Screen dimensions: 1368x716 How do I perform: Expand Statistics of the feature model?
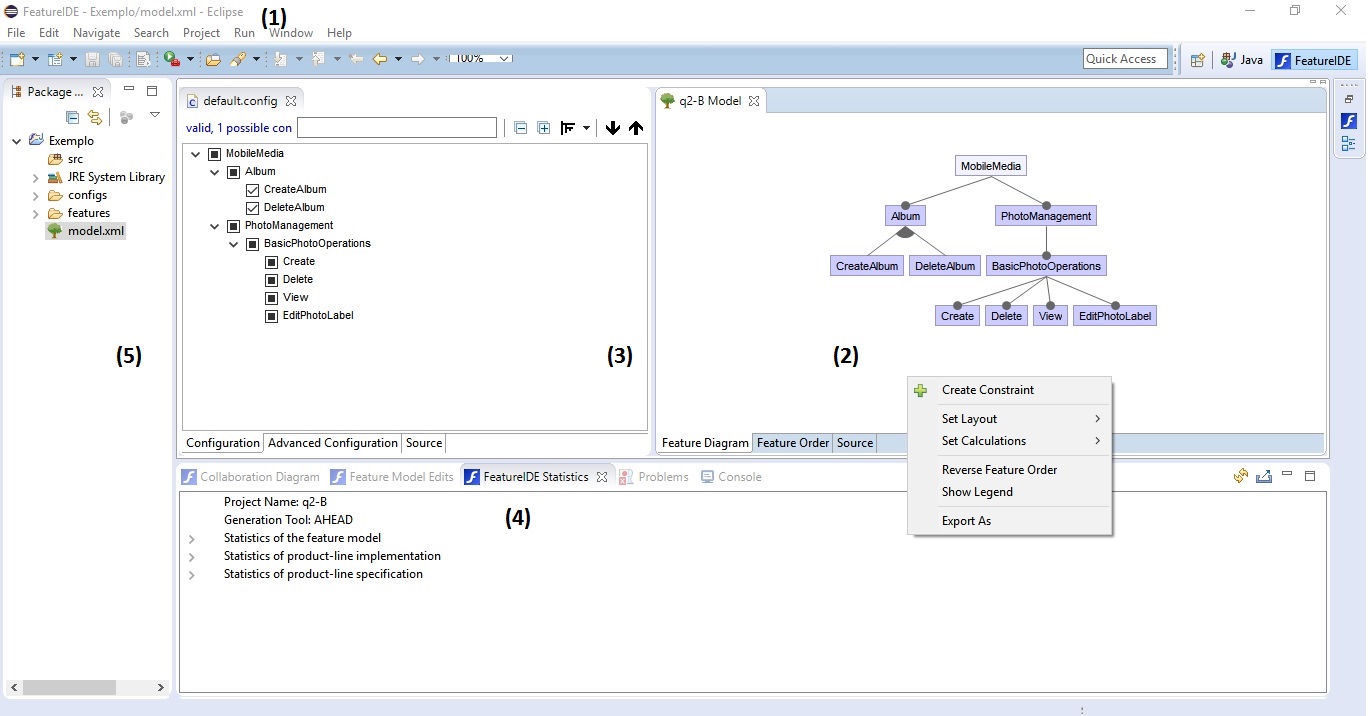192,539
